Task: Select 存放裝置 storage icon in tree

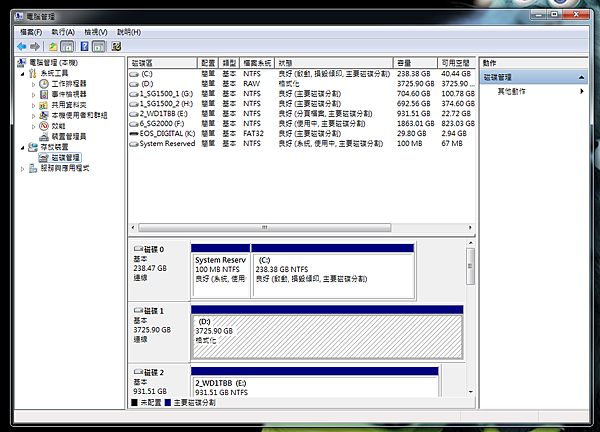Action: click(33, 147)
